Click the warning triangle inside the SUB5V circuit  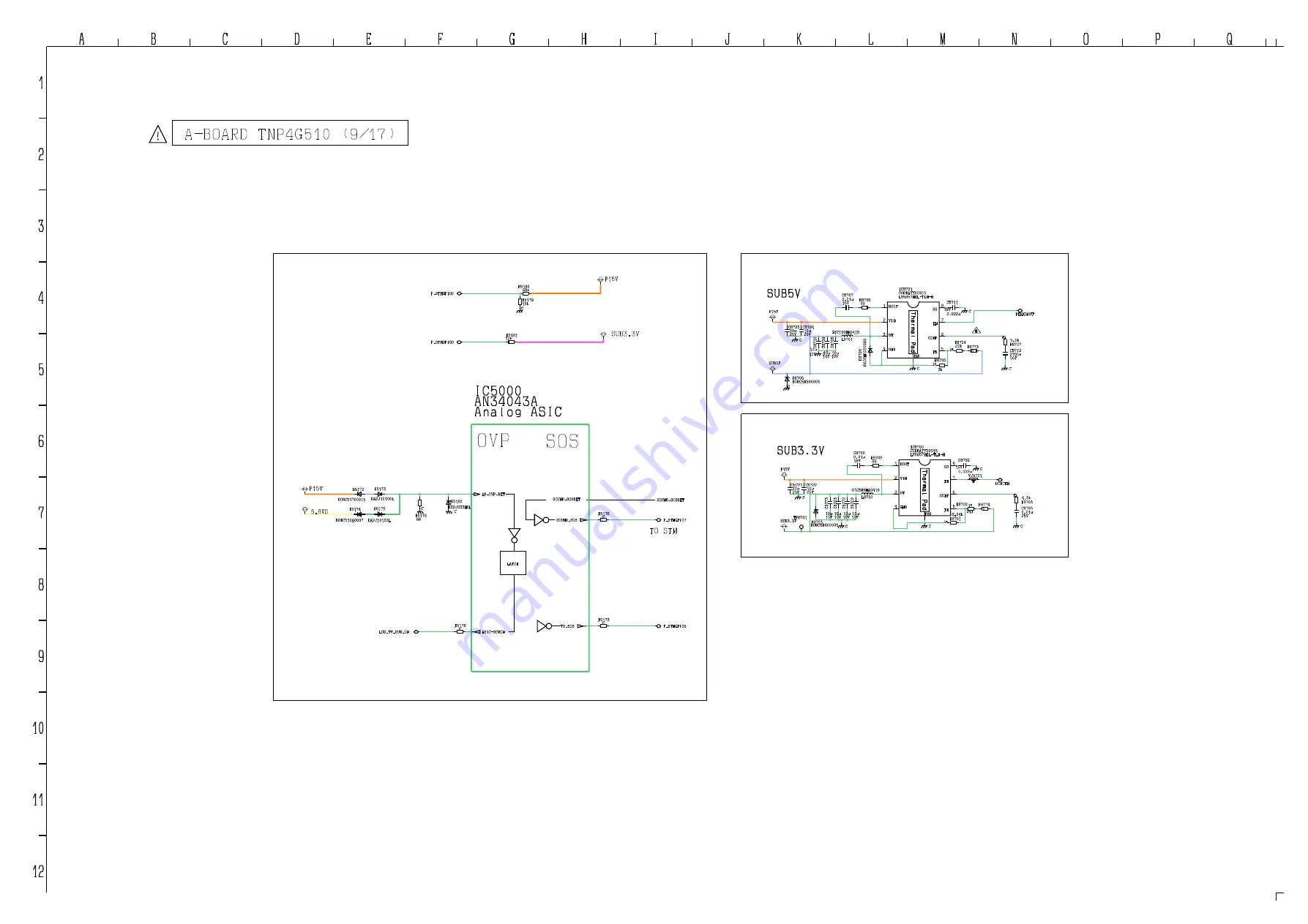[976, 331]
